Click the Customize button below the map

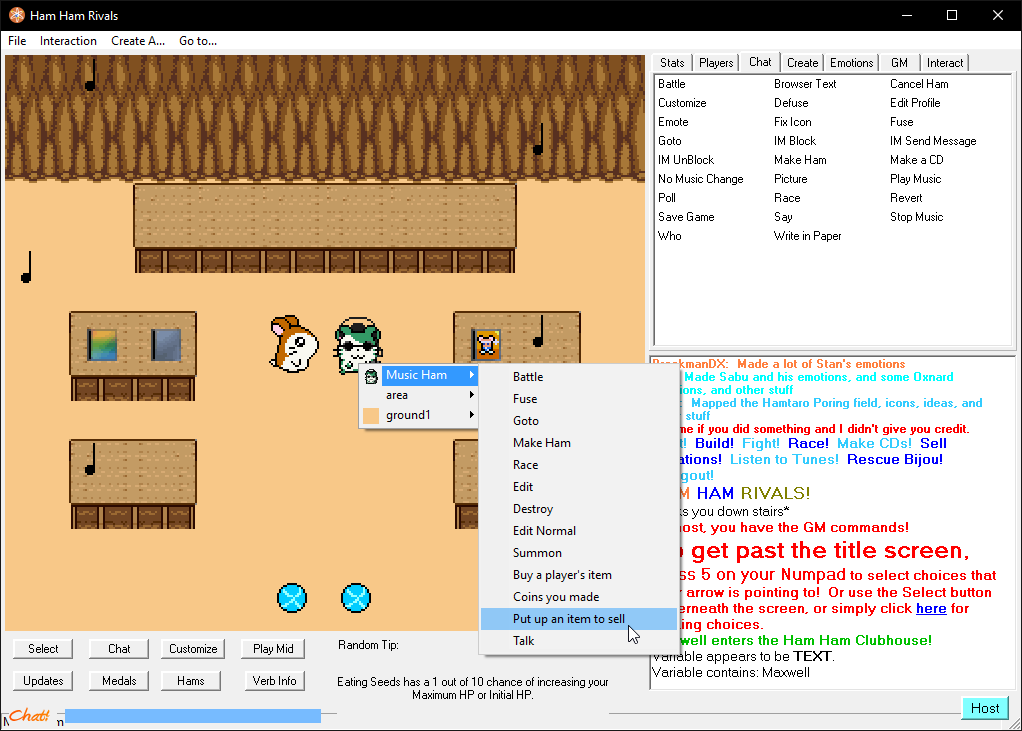[x=193, y=649]
